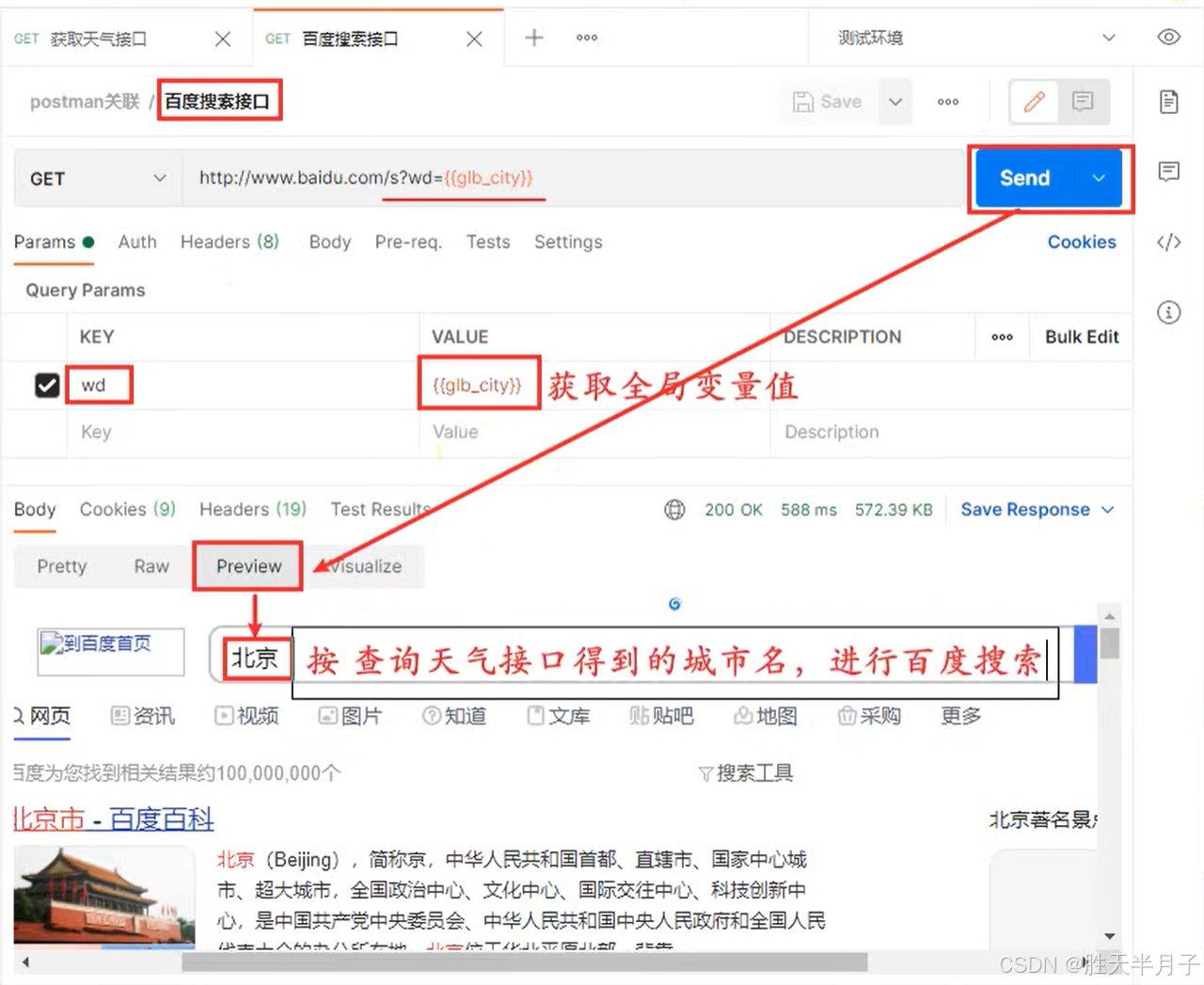Click the wd key cell

pos(243,385)
